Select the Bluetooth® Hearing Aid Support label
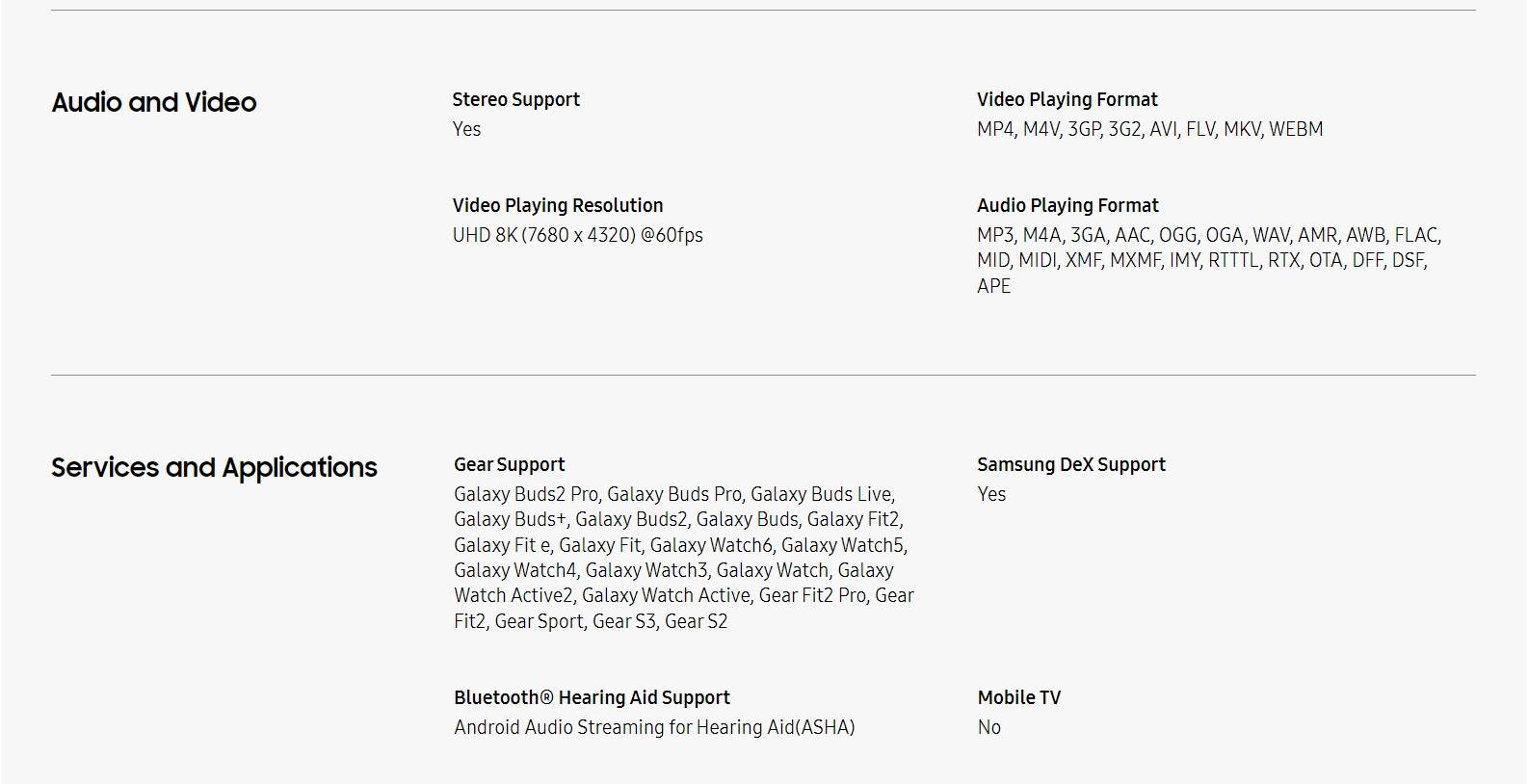The width and height of the screenshot is (1528, 784). point(593,697)
